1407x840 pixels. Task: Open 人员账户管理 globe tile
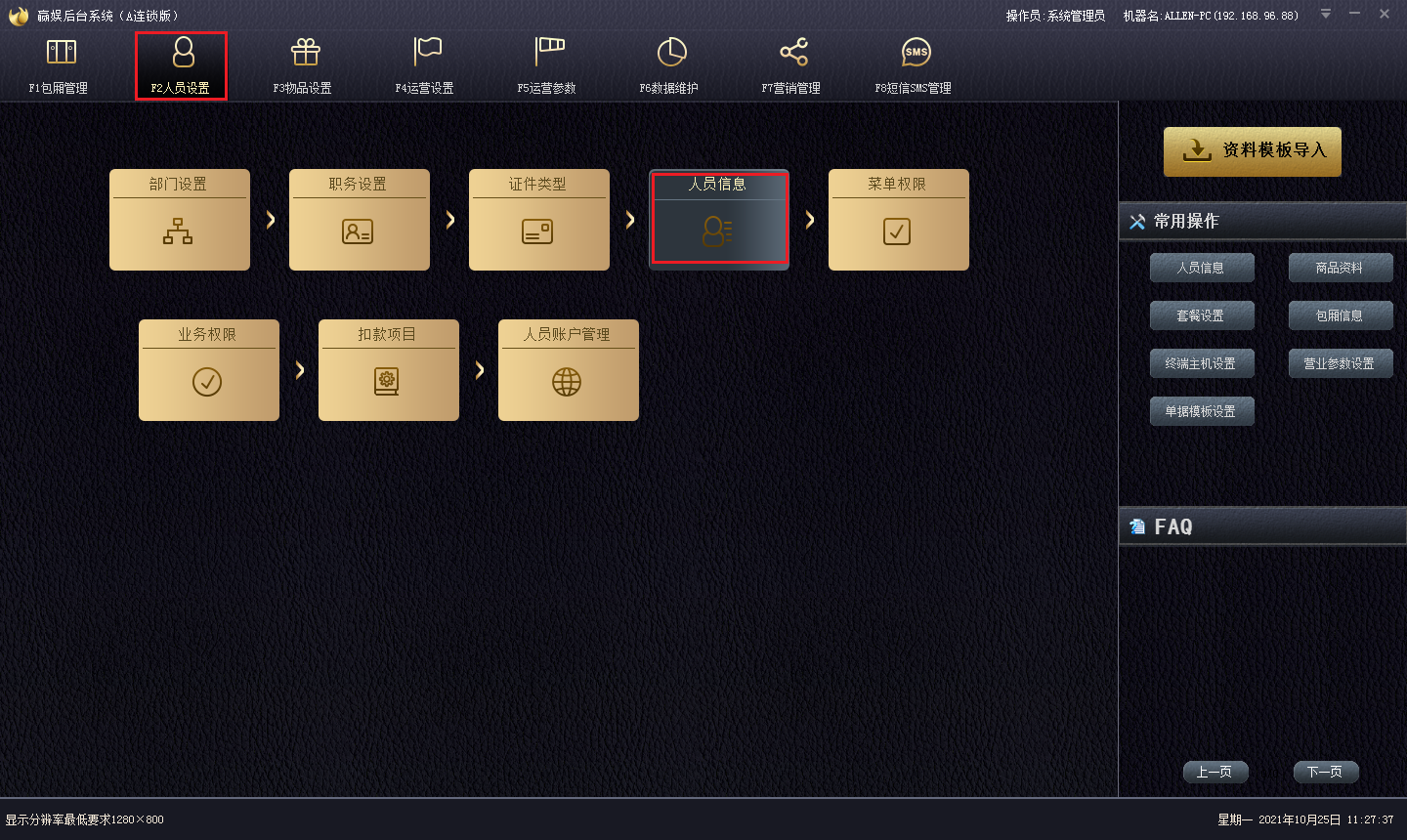(x=569, y=370)
